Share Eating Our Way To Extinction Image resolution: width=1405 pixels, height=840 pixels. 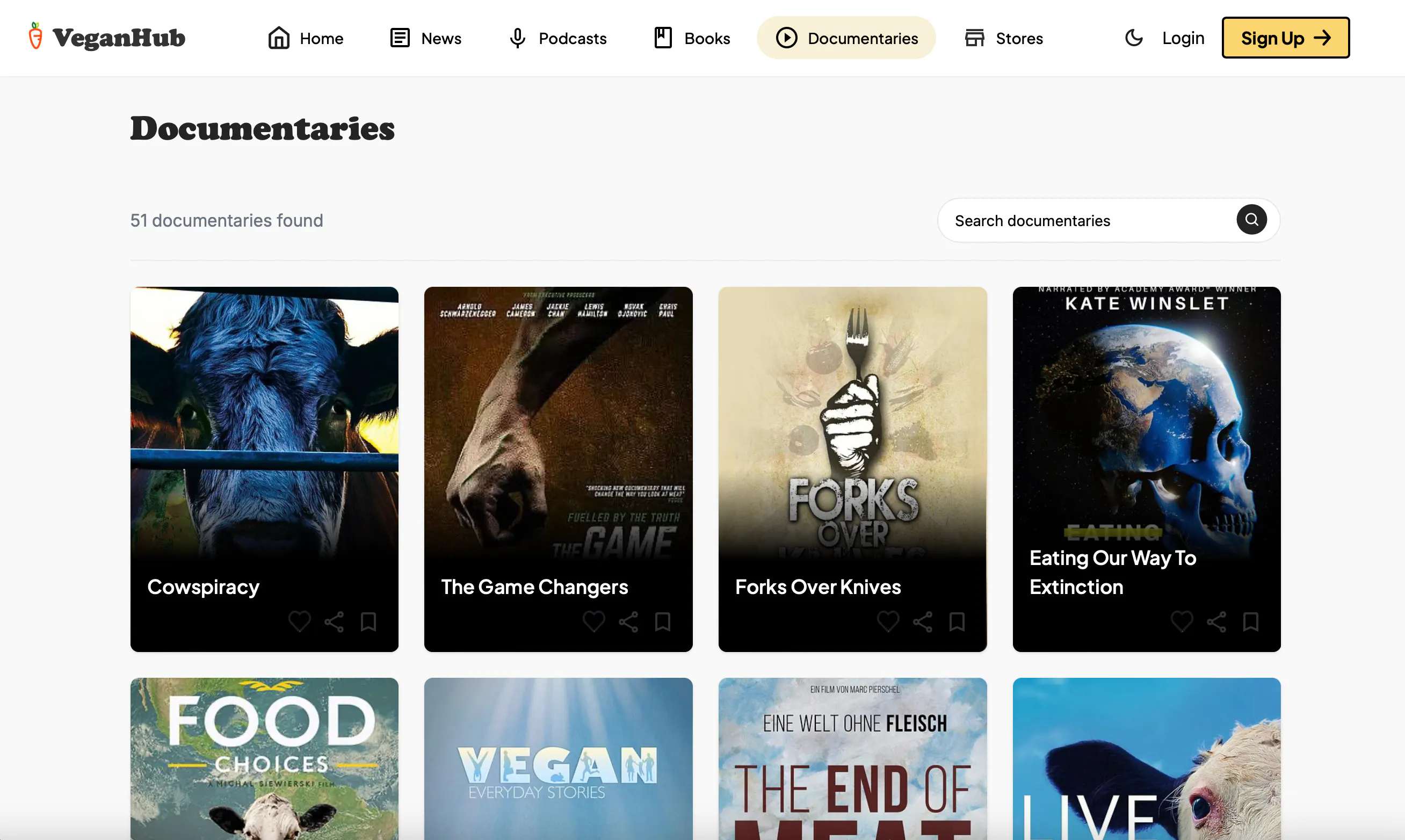point(1216,621)
